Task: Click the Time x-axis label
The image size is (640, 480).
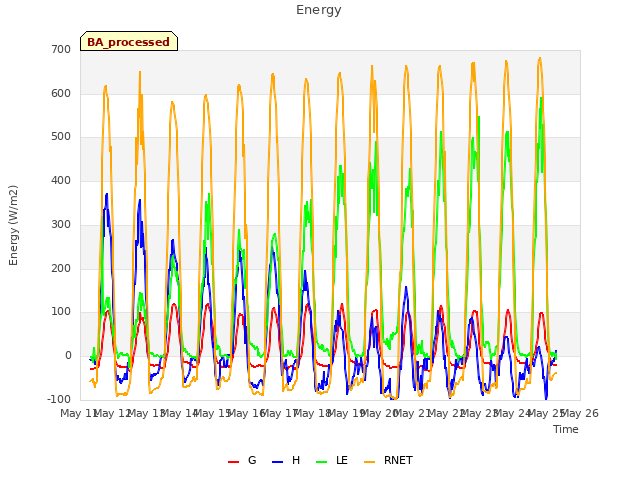Action: pyautogui.click(x=566, y=429)
